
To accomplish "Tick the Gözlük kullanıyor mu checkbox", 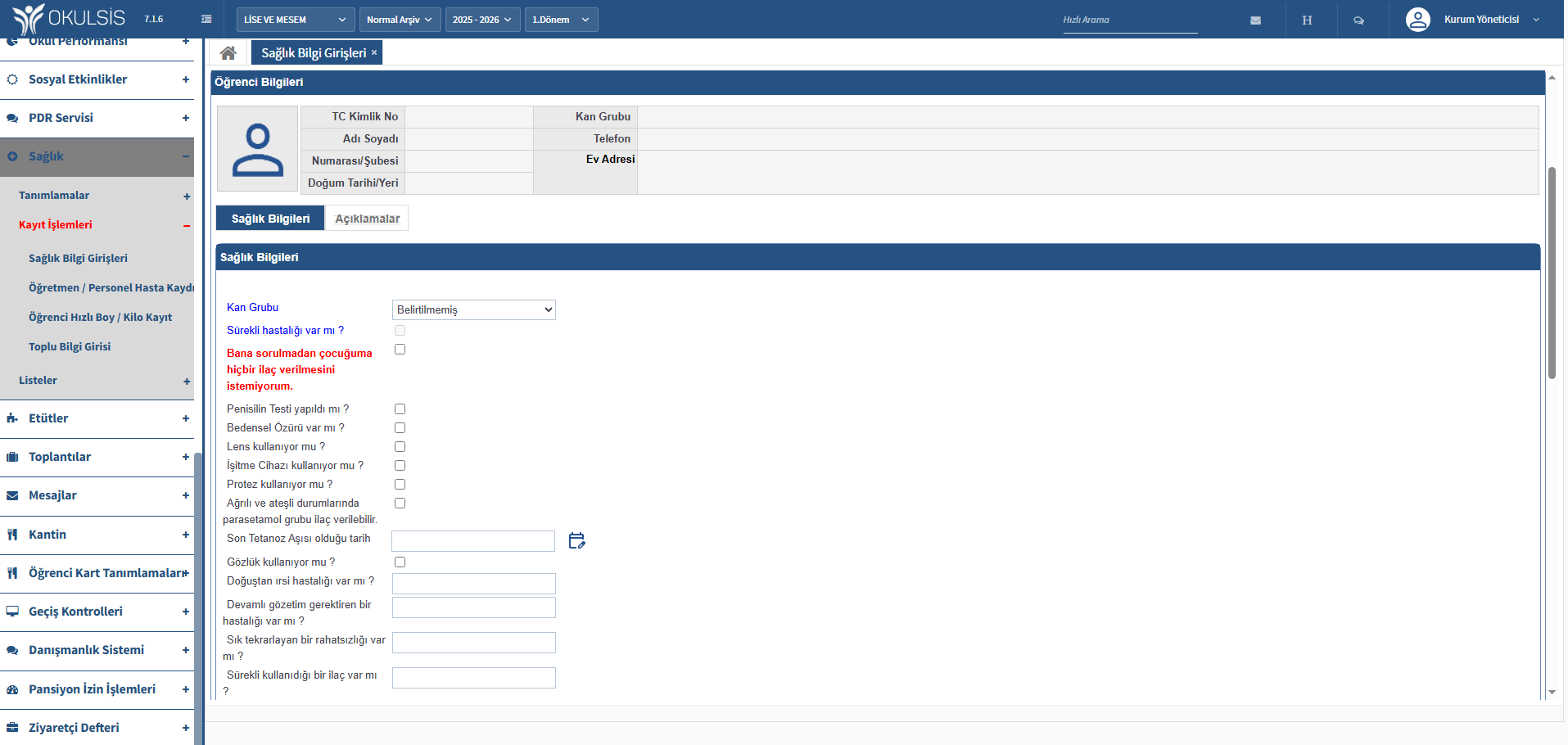I will 400,562.
